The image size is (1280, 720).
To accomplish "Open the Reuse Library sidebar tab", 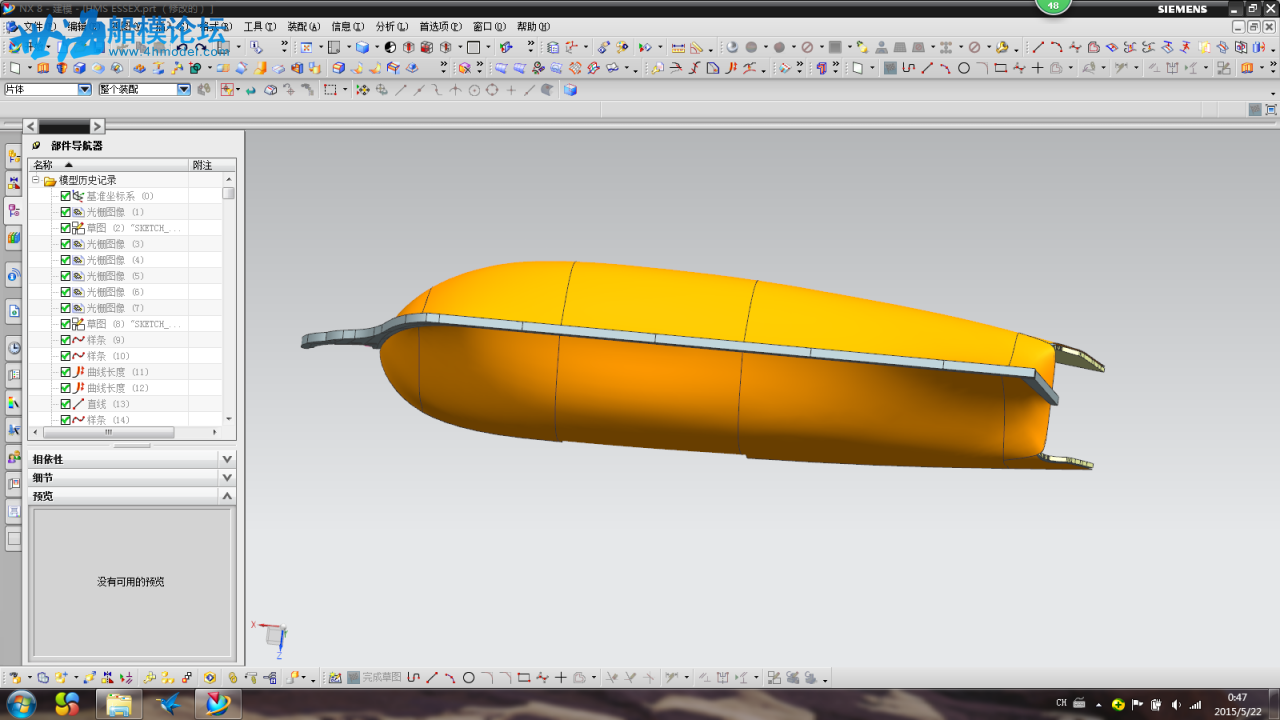I will (14, 238).
